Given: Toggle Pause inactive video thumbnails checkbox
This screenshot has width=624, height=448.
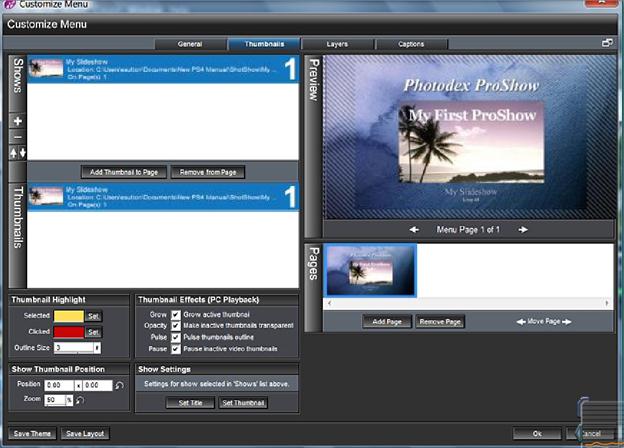Looking at the screenshot, I should point(176,349).
